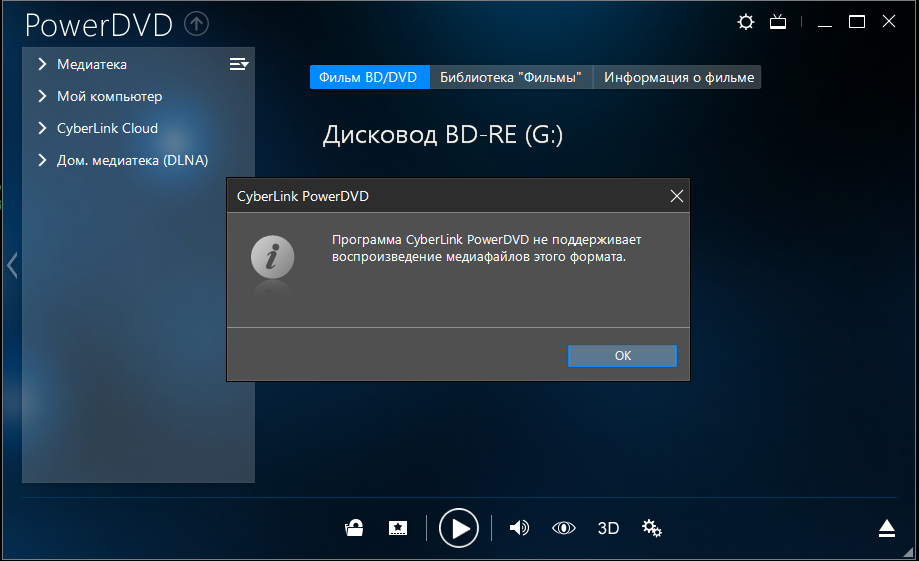Open PowerDVD settings gear icon
The image size is (919, 561).
pyautogui.click(x=746, y=22)
